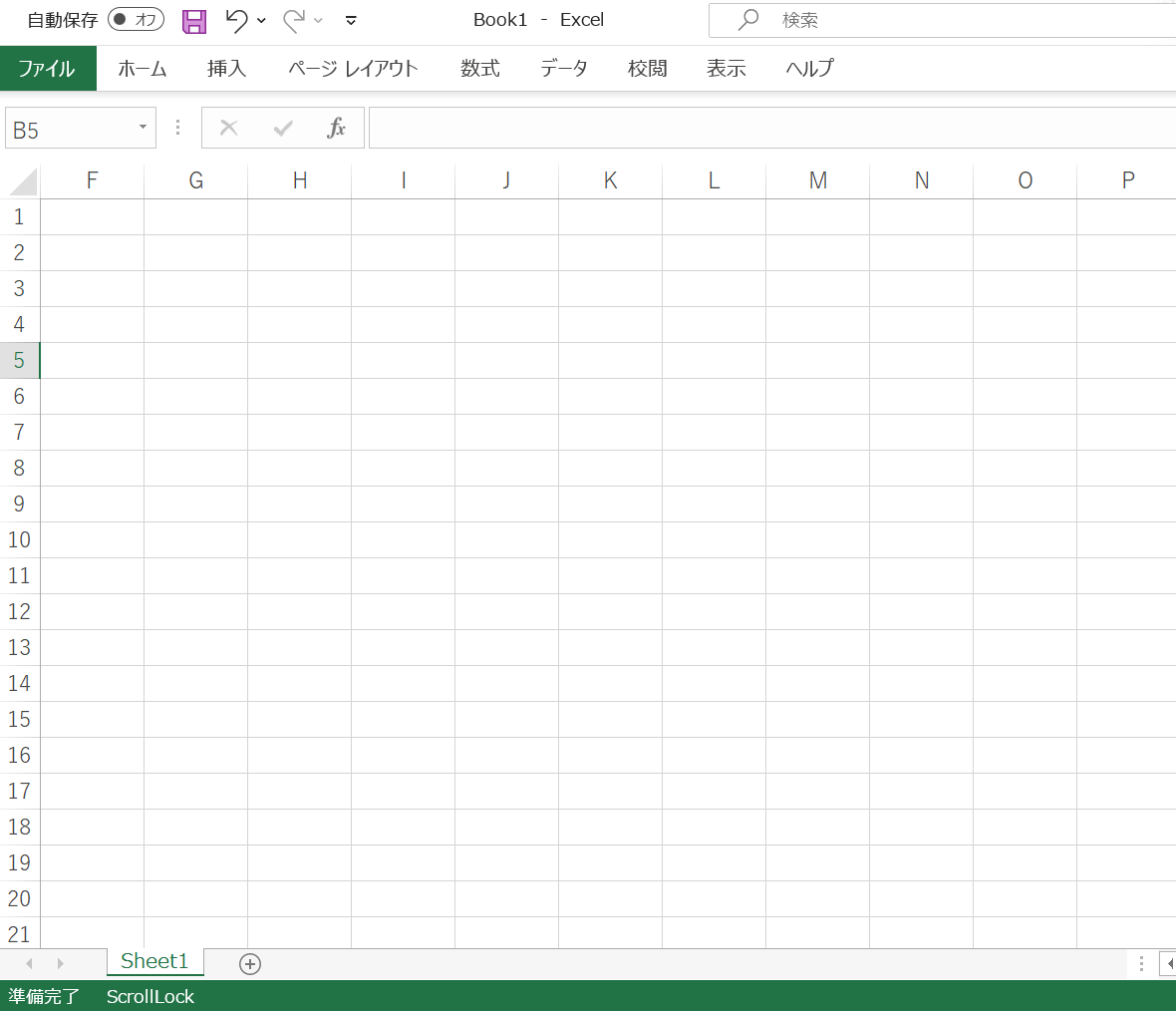Open the Name Box dropdown arrow
Image resolution: width=1176 pixels, height=1011 pixels.
coord(143,128)
